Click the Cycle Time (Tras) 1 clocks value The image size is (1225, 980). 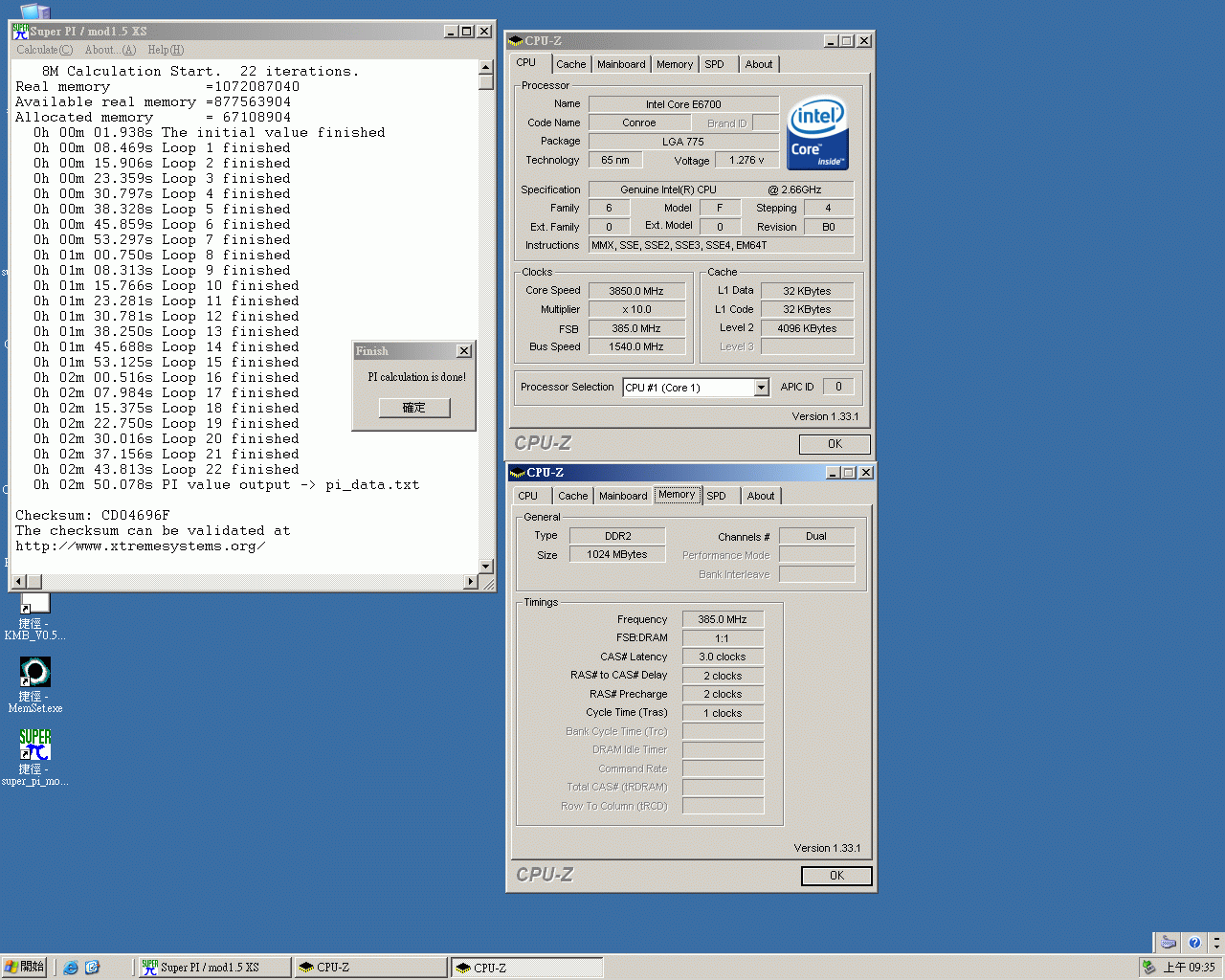(723, 713)
